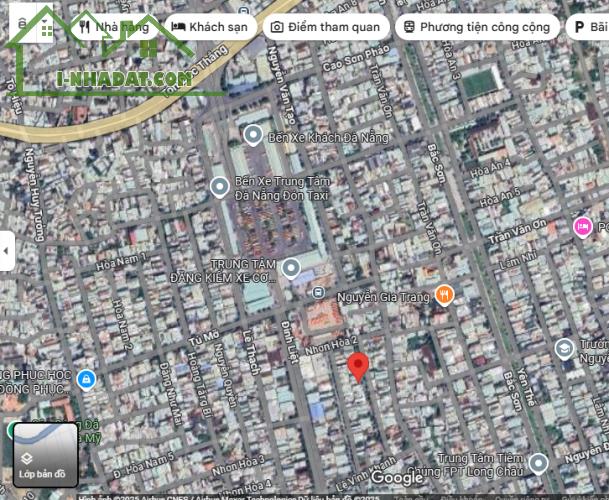Image resolution: width=609 pixels, height=500 pixels.
Task: Click the Nguyễn Quyền street label
Action: [226, 375]
